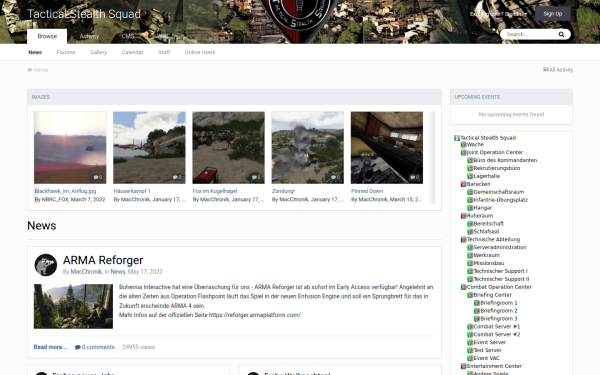This screenshot has width=600, height=375.
Task: Click the Event Server channel icon
Action: [470, 342]
